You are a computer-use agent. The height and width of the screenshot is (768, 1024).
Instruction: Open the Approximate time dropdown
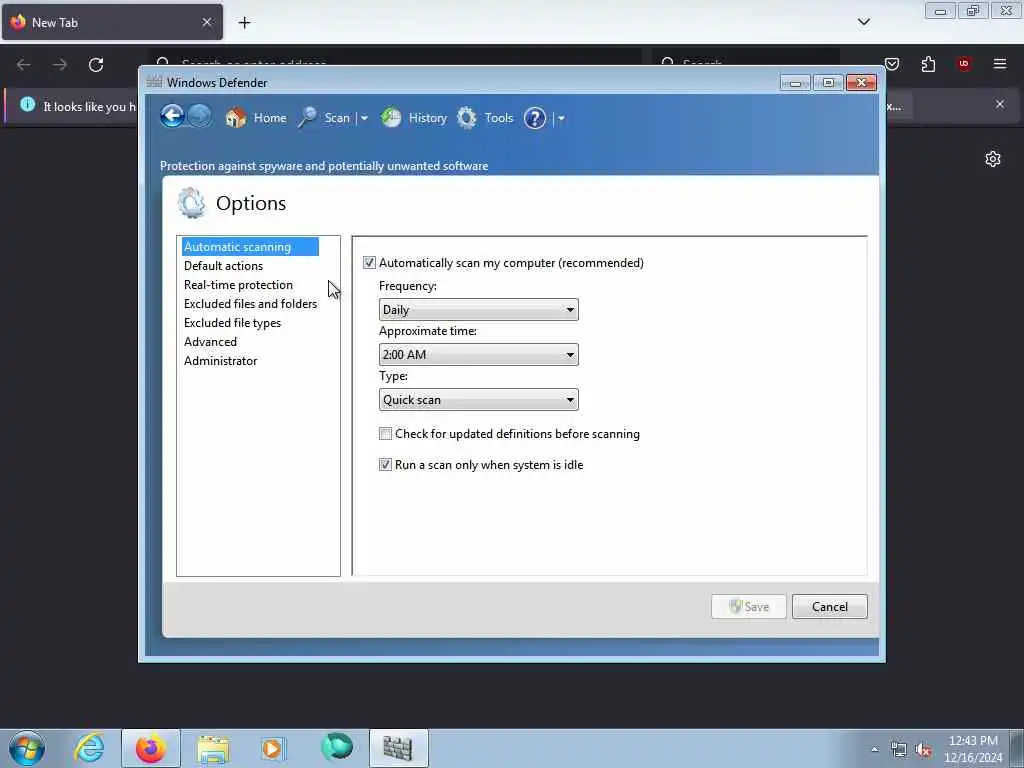click(479, 355)
